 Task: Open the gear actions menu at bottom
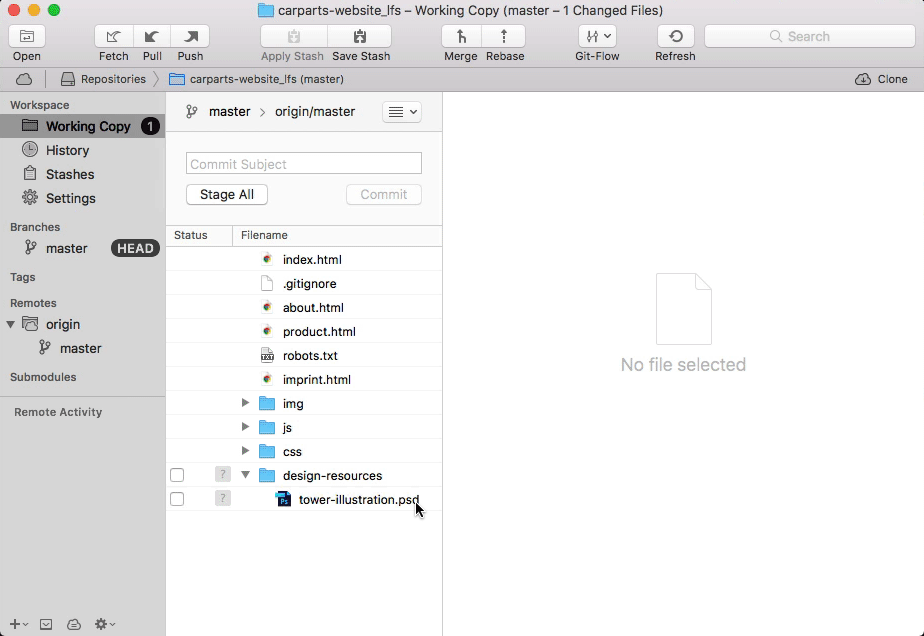point(103,624)
